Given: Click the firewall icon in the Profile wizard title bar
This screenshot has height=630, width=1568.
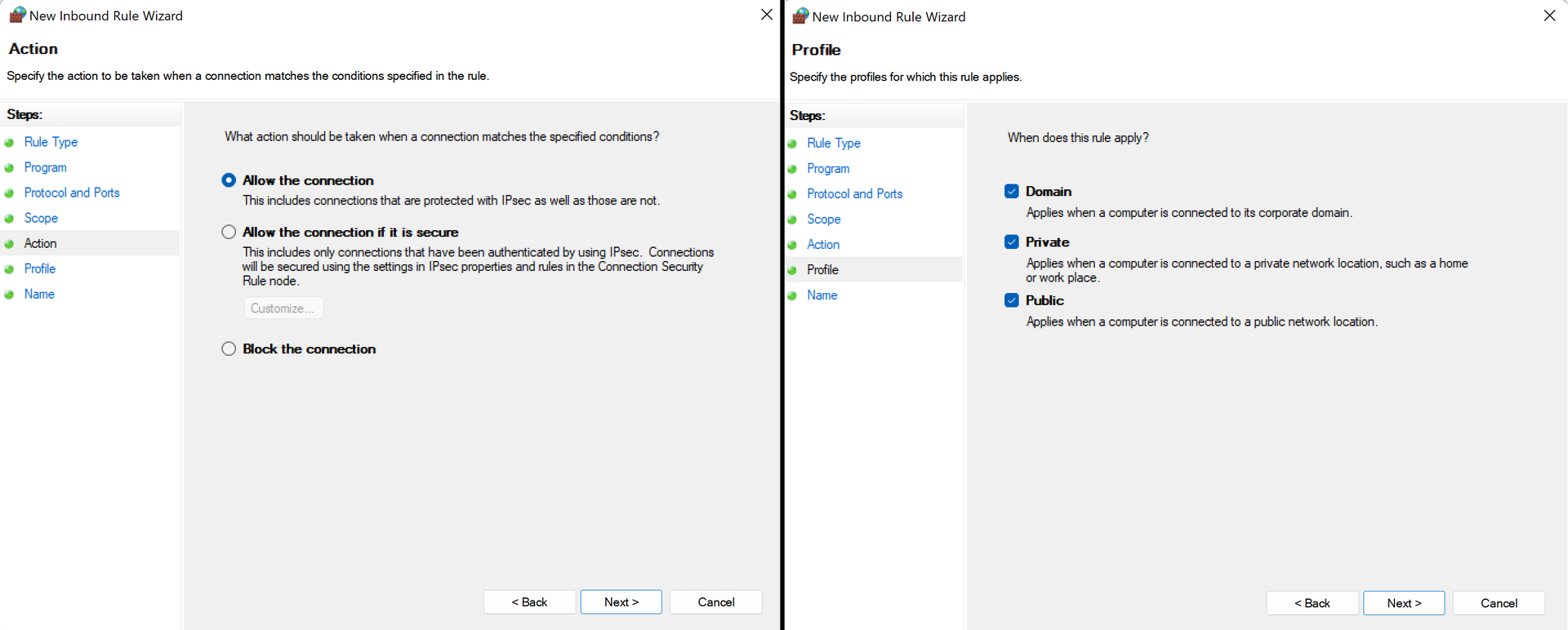Looking at the screenshot, I should [800, 16].
